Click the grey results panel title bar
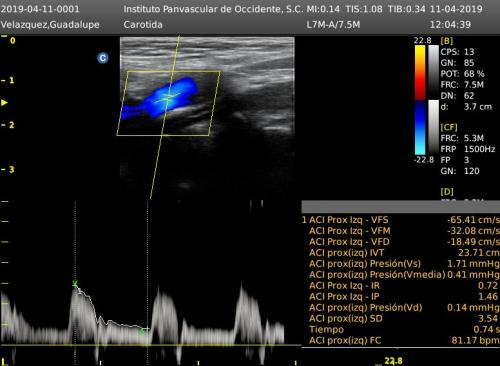The image size is (500, 366). (401, 207)
